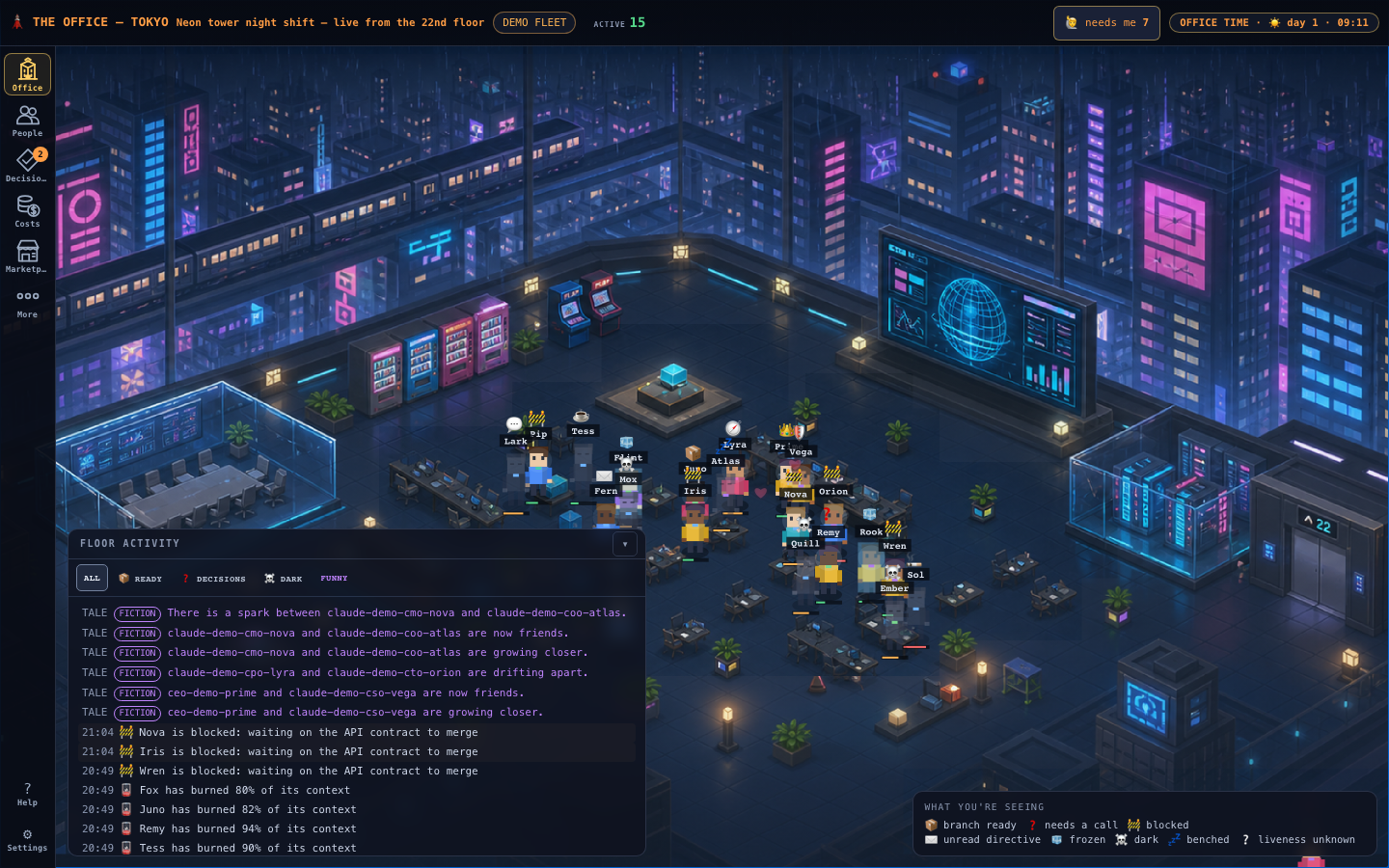Select the Tess agent with coffee cup
Image resolution: width=1389 pixels, height=868 pixels.
click(583, 431)
